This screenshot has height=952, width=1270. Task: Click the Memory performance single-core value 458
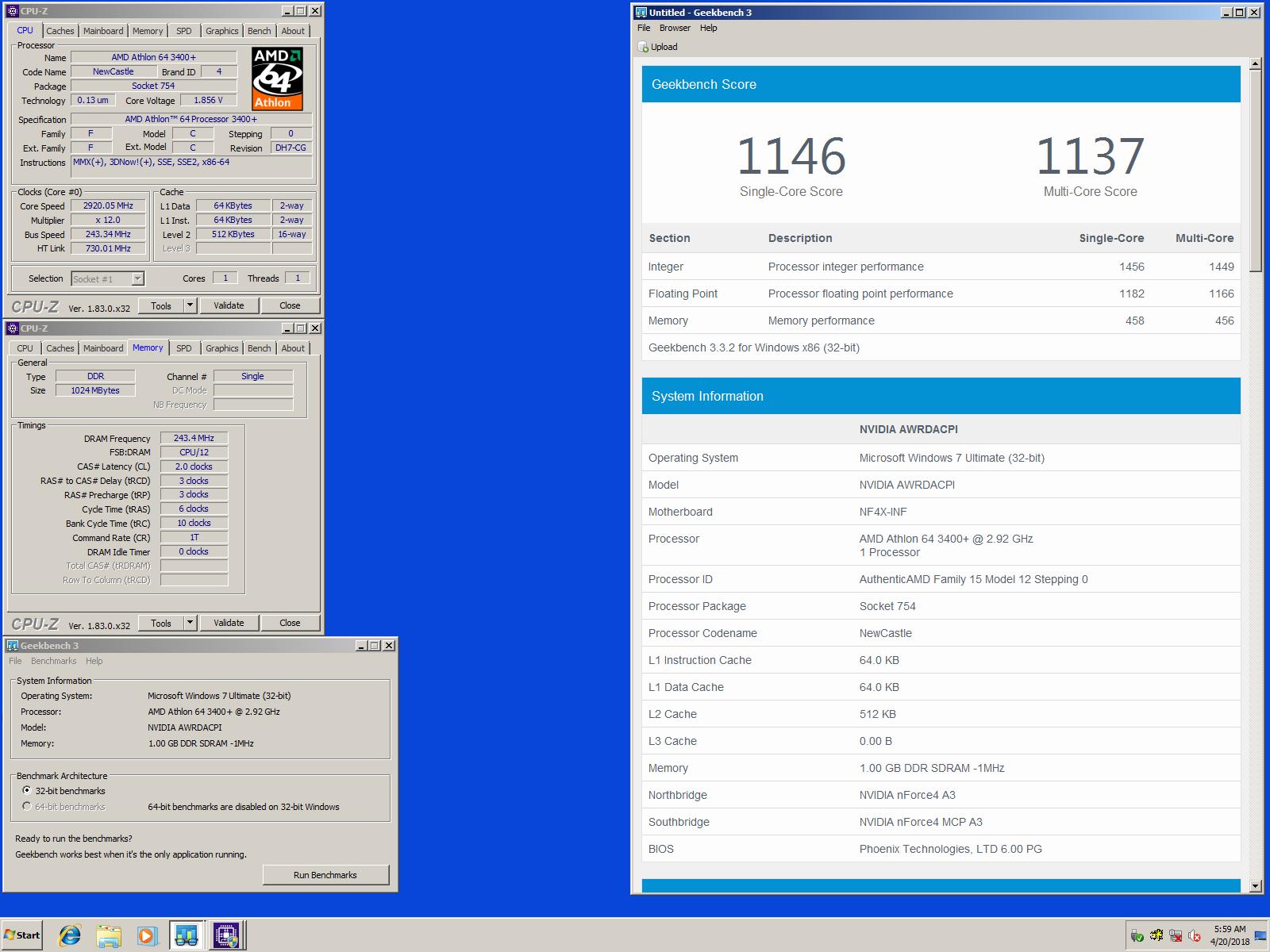click(x=1134, y=321)
